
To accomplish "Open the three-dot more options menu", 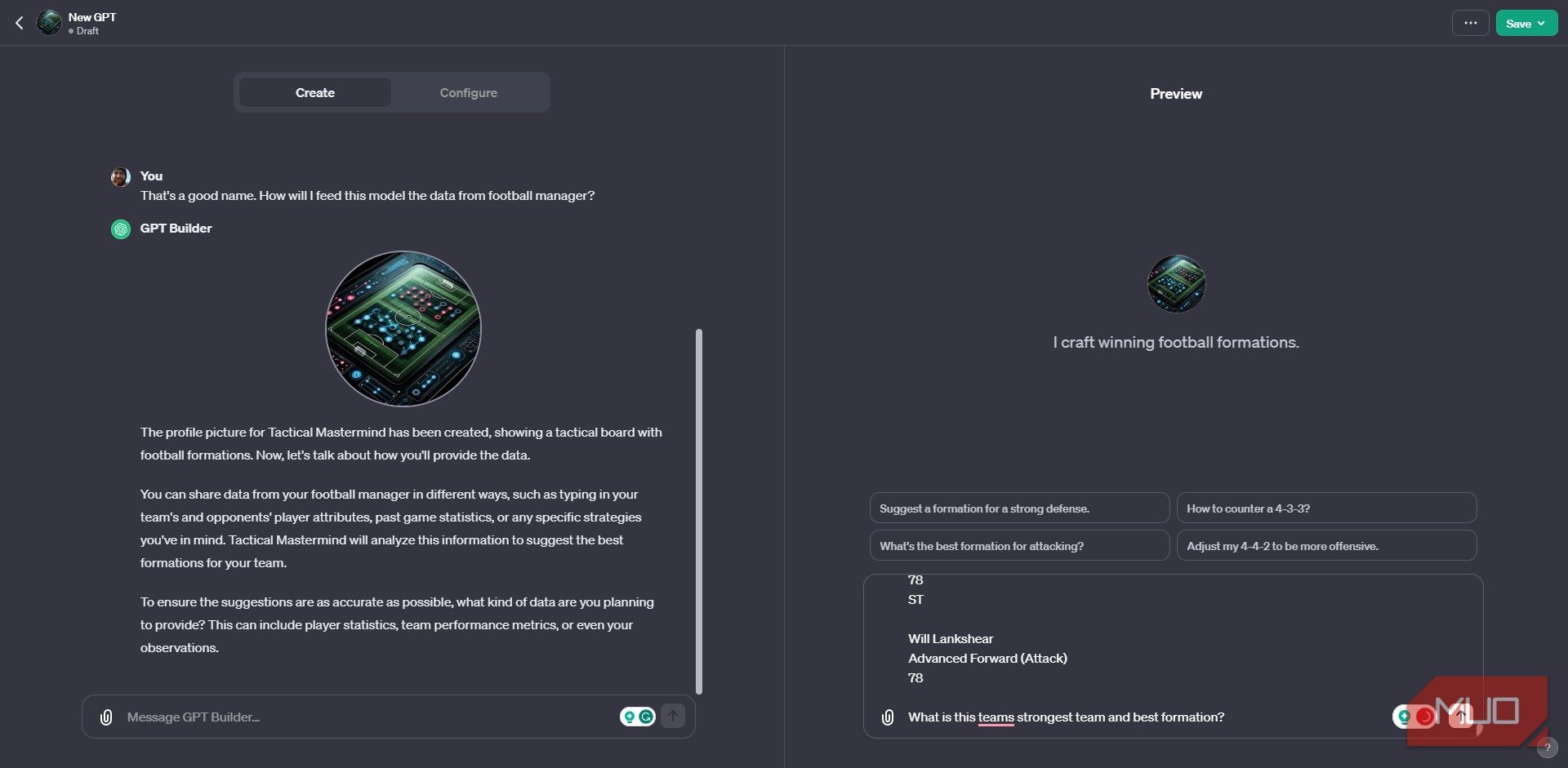I will (x=1470, y=23).
